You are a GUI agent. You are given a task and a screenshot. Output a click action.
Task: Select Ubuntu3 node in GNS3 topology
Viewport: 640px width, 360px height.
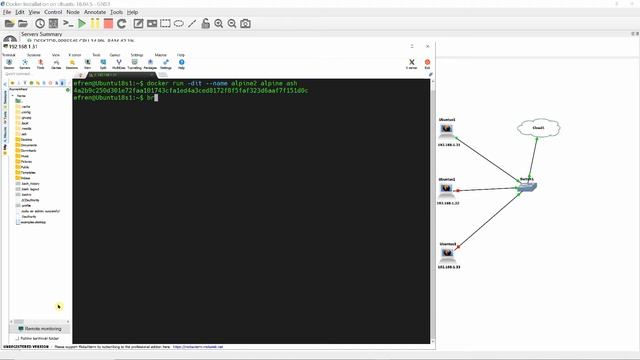447,254
